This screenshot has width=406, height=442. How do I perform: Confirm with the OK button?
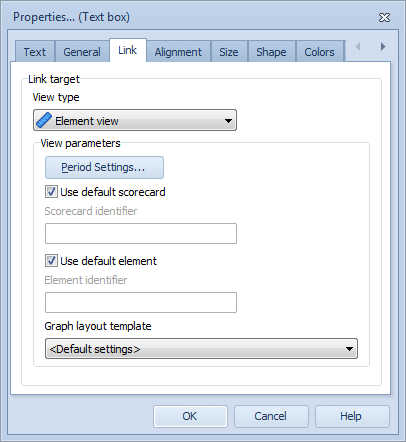click(190, 416)
